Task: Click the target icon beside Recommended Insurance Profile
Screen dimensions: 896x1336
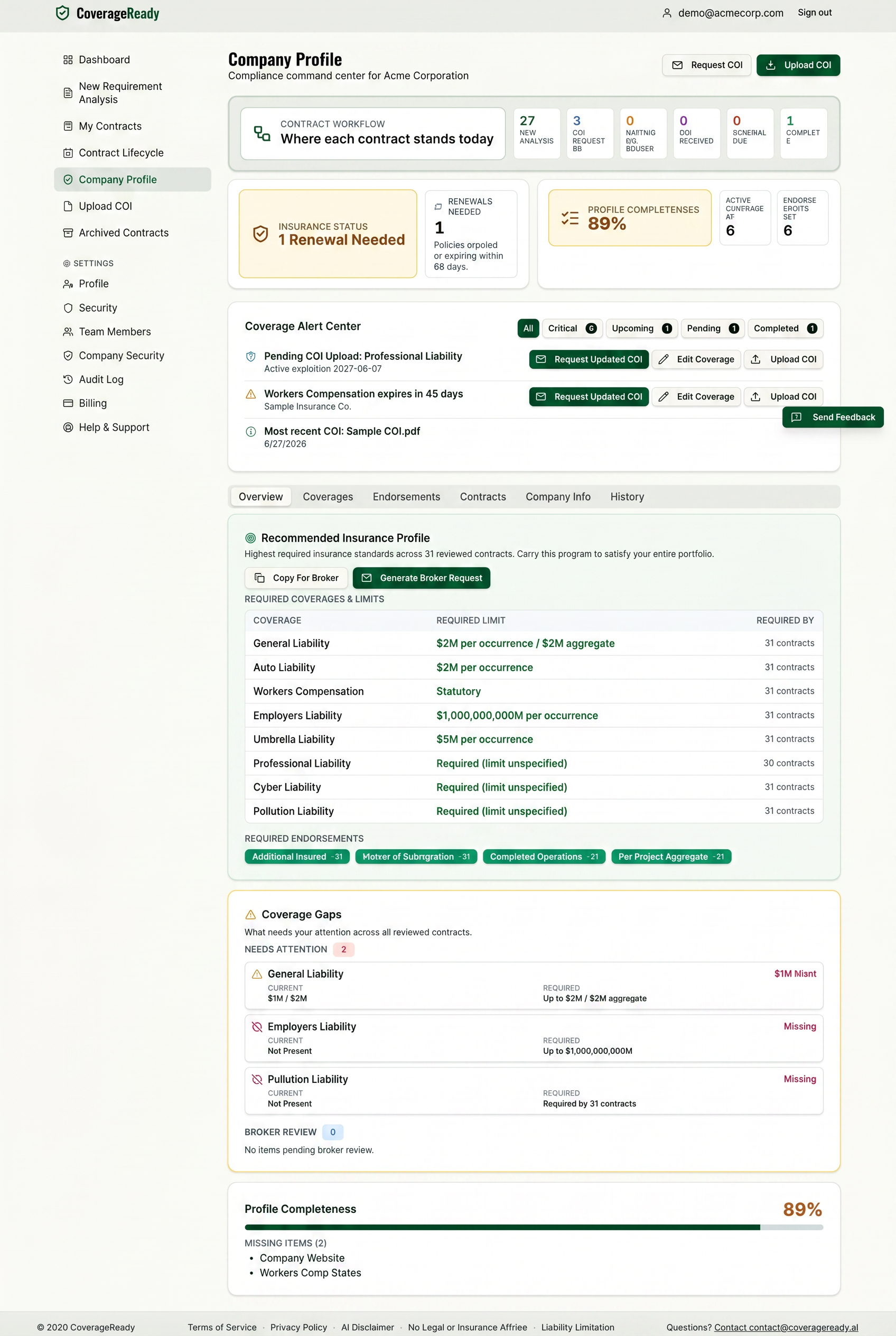Action: tap(250, 538)
